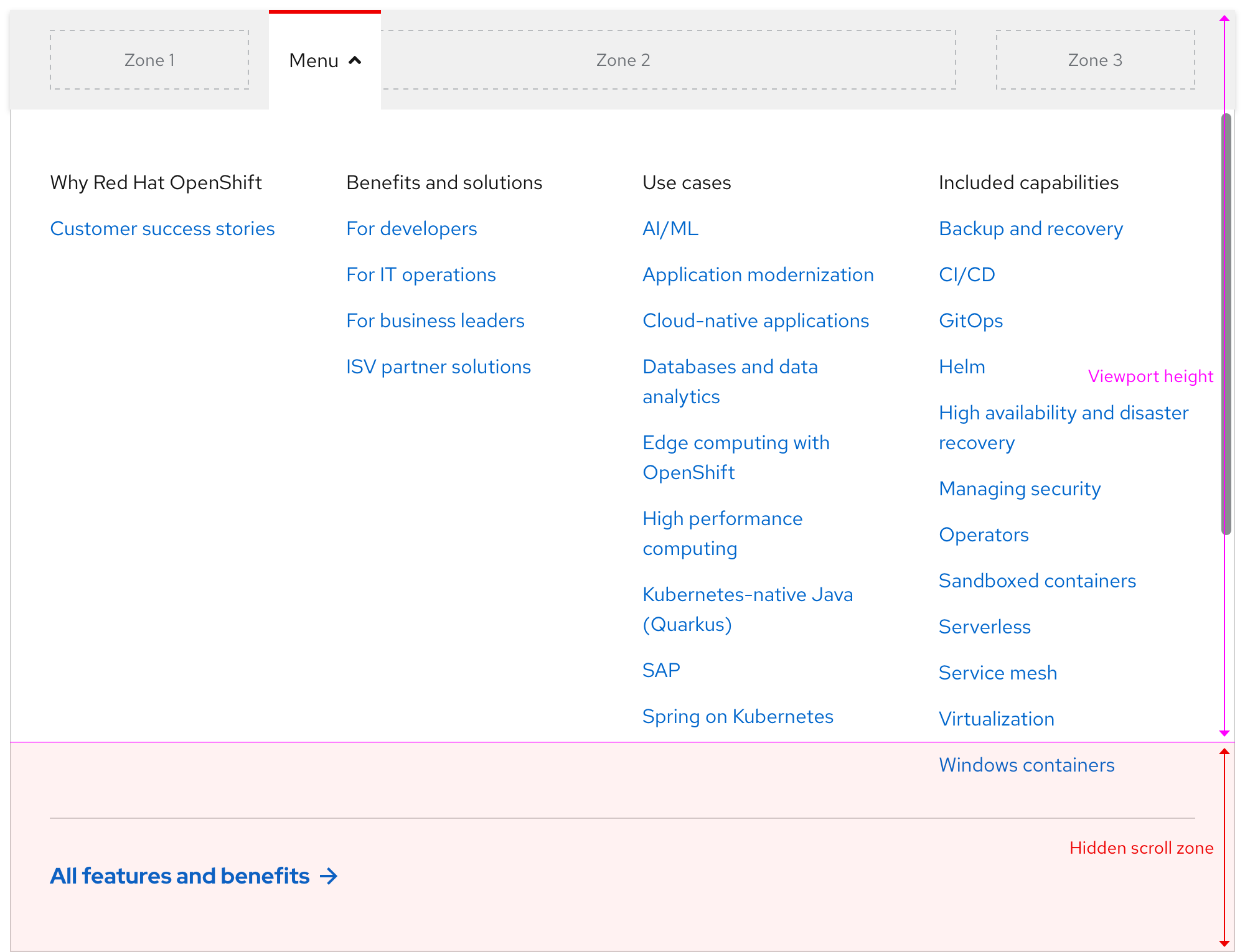This screenshot has height=952, width=1245.
Task: Click Backup and recovery capability
Action: pos(1030,228)
